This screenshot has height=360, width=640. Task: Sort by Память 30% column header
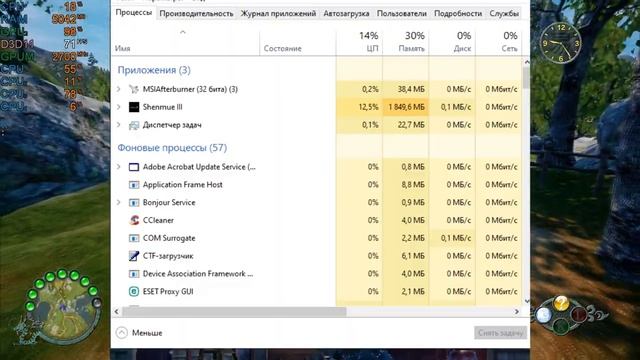tap(406, 42)
